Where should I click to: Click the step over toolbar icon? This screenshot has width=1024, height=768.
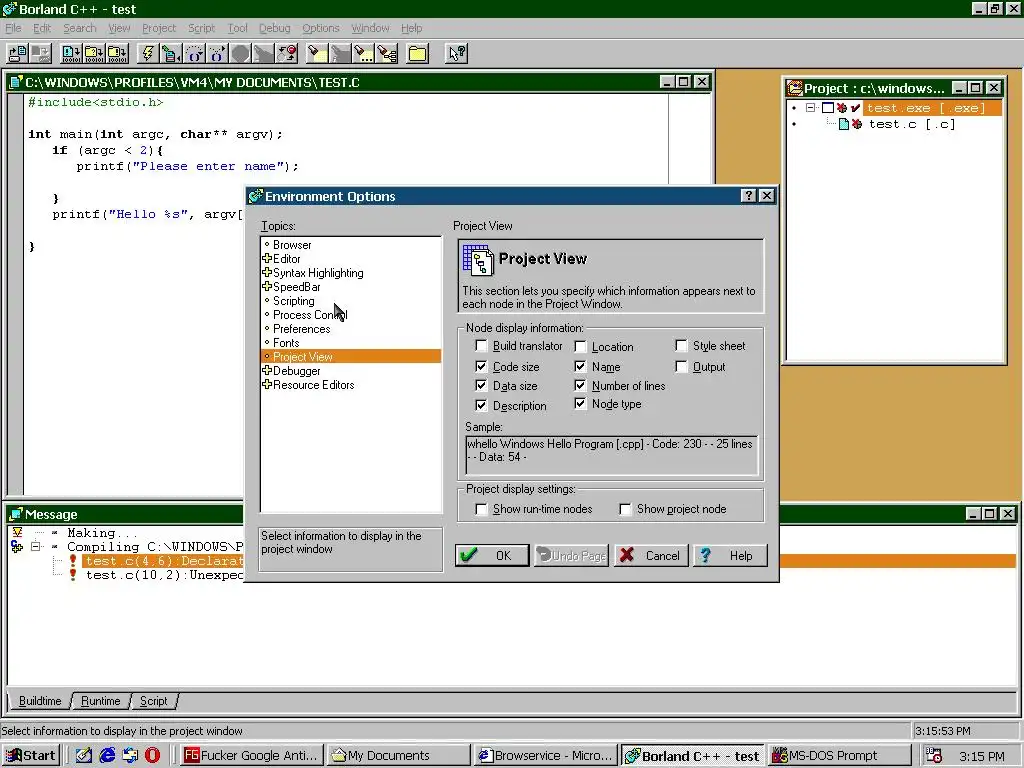[194, 53]
